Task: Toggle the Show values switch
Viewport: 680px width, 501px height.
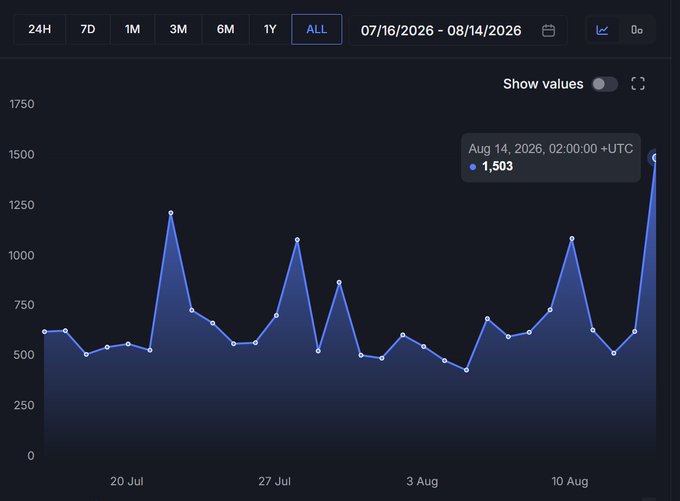Action: pyautogui.click(x=605, y=84)
